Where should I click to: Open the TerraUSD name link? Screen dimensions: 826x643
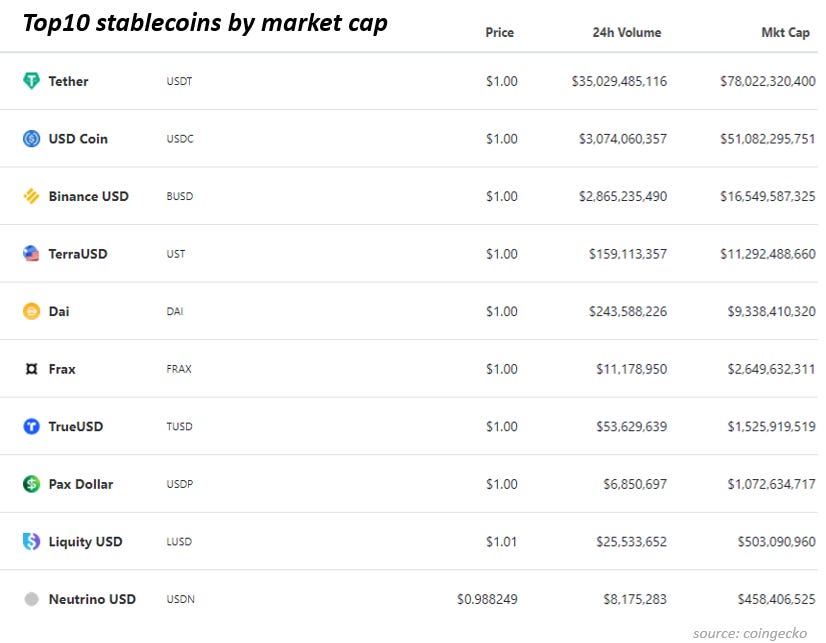pos(78,254)
